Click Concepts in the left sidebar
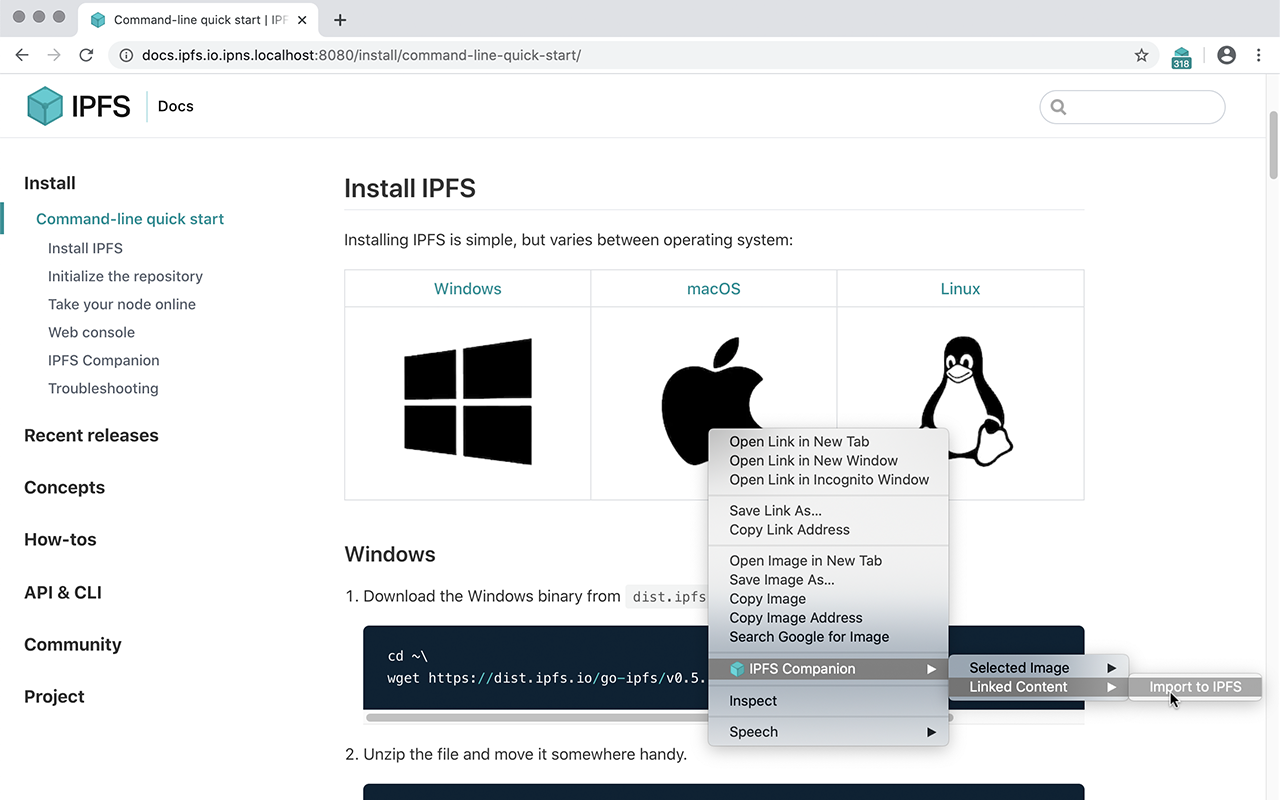Viewport: 1280px width, 800px height. [x=64, y=487]
